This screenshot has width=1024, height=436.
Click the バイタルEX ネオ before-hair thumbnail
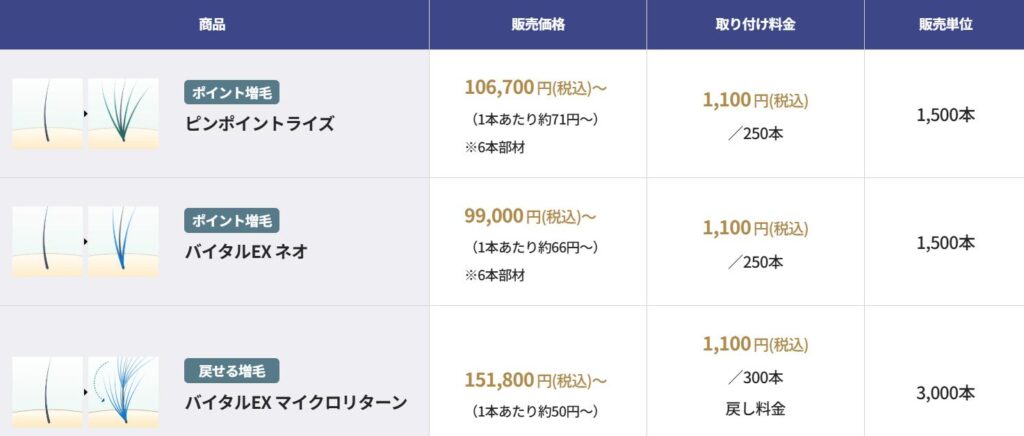pyautogui.click(x=47, y=241)
